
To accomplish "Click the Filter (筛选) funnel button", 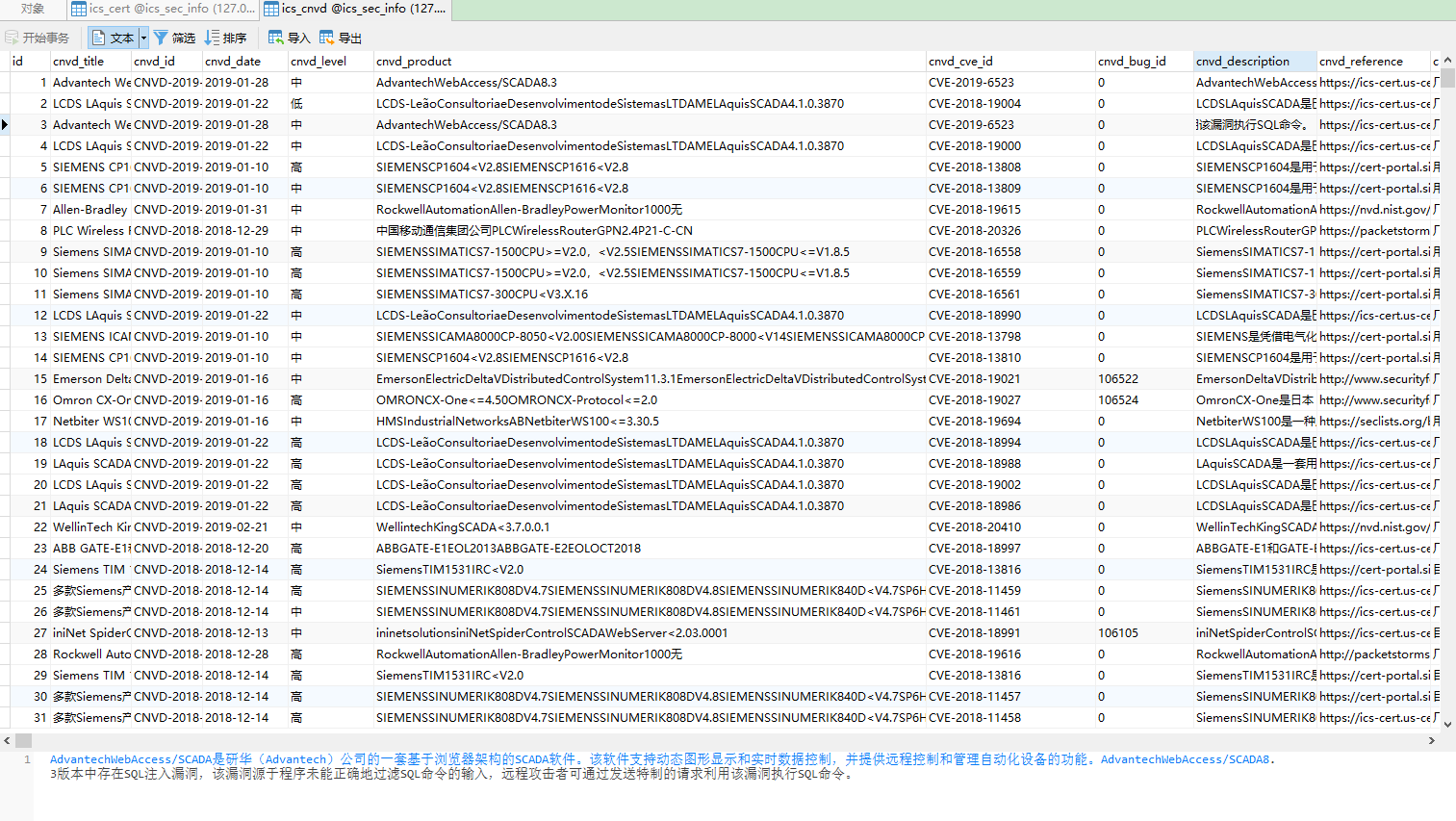I will point(174,38).
